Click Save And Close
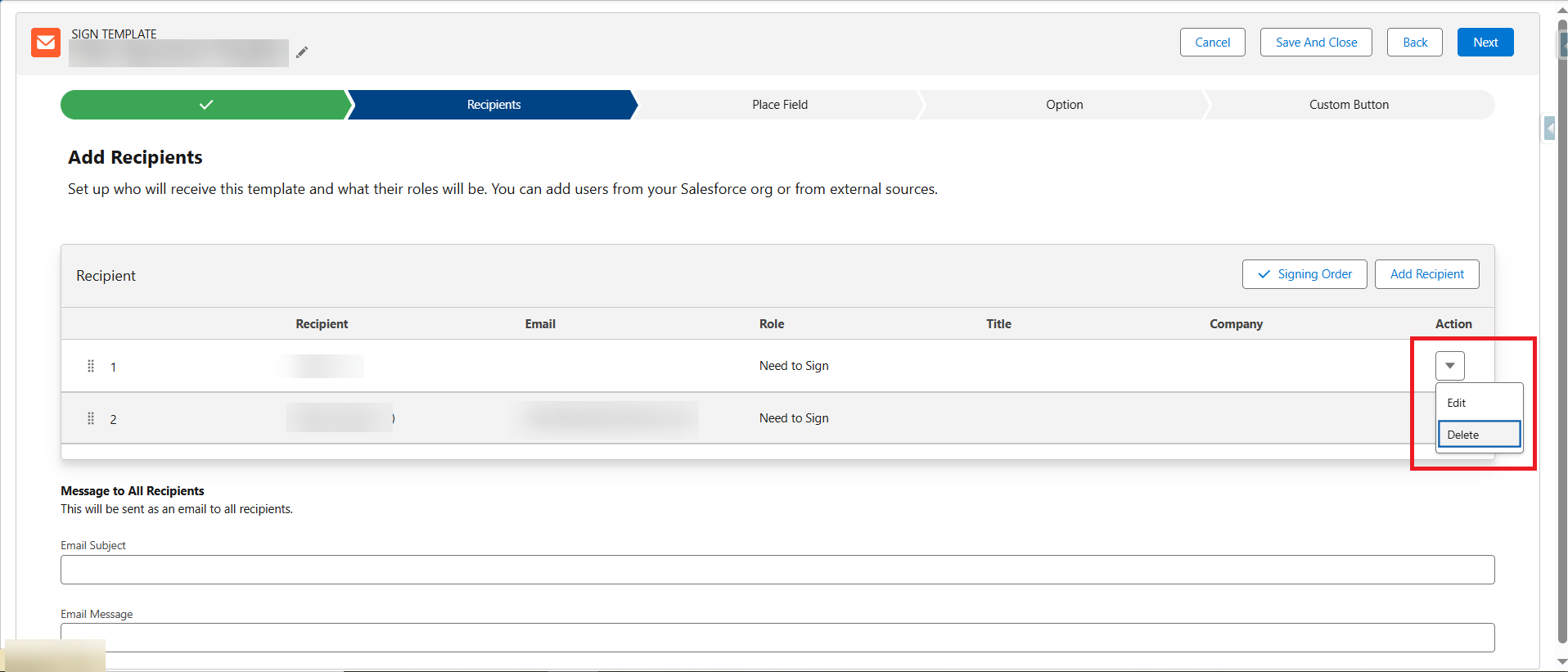The height and width of the screenshot is (672, 1568). tap(1316, 43)
